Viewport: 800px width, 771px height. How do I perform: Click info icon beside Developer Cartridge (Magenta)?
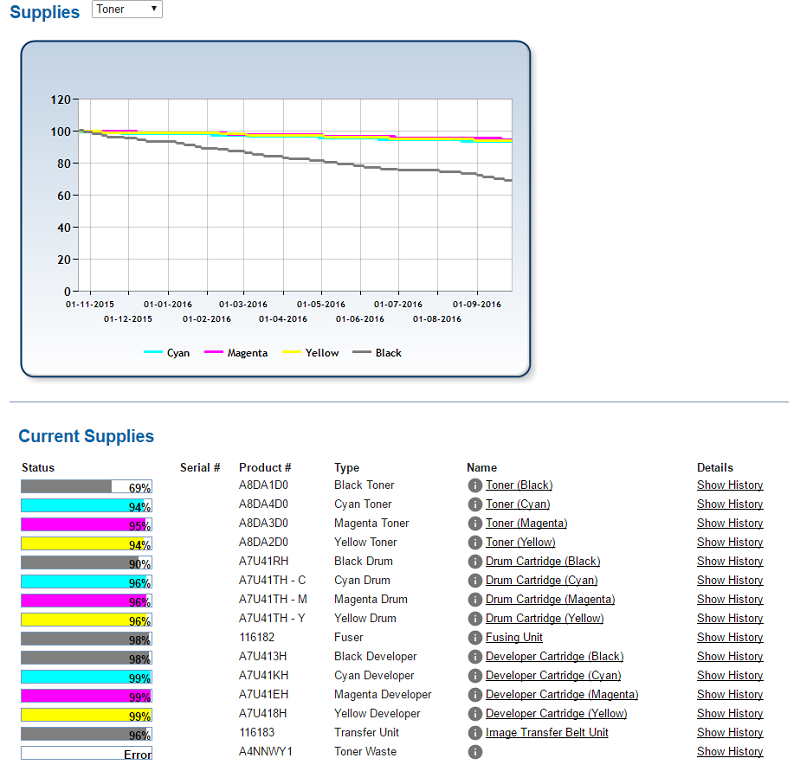(x=474, y=695)
